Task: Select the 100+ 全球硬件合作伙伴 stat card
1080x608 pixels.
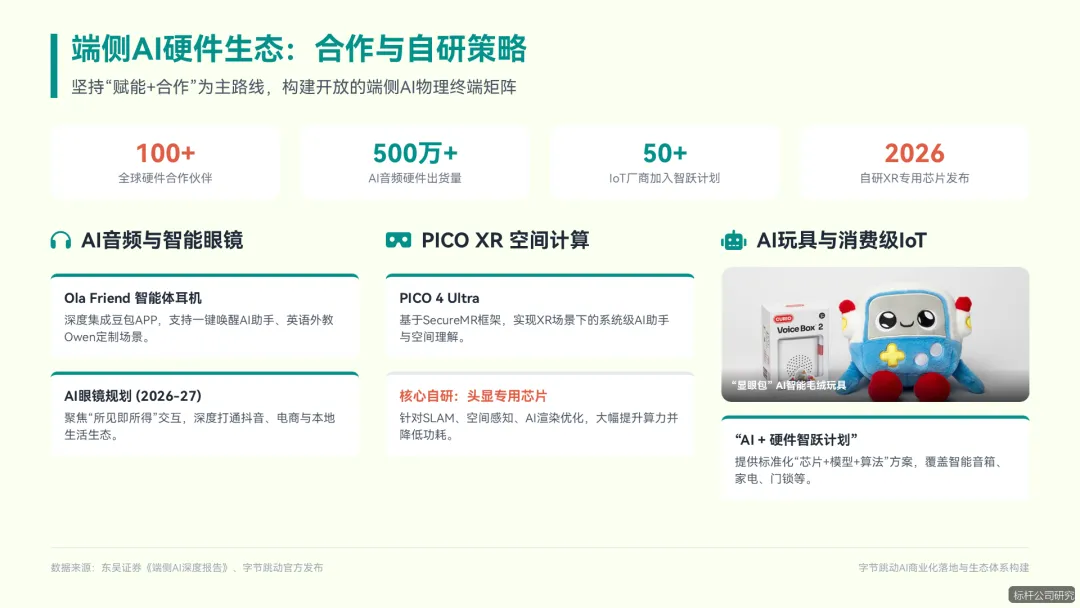Action: pos(165,163)
